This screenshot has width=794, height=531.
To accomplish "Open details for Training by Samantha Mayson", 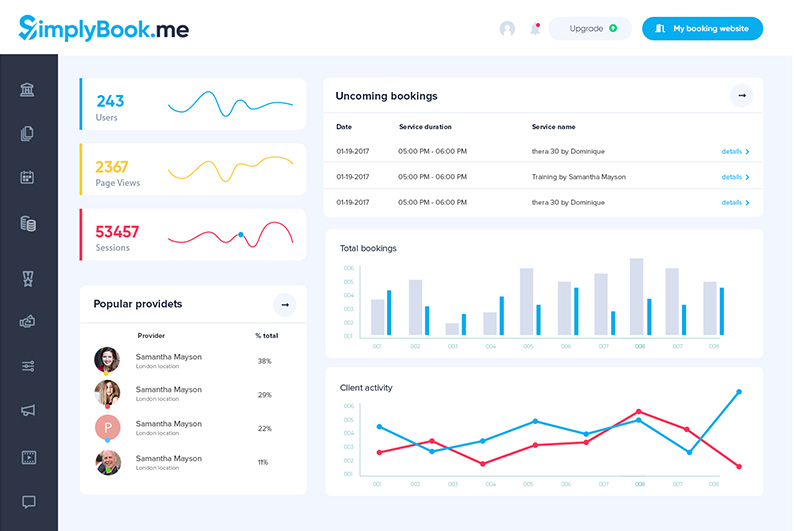I will tap(735, 177).
